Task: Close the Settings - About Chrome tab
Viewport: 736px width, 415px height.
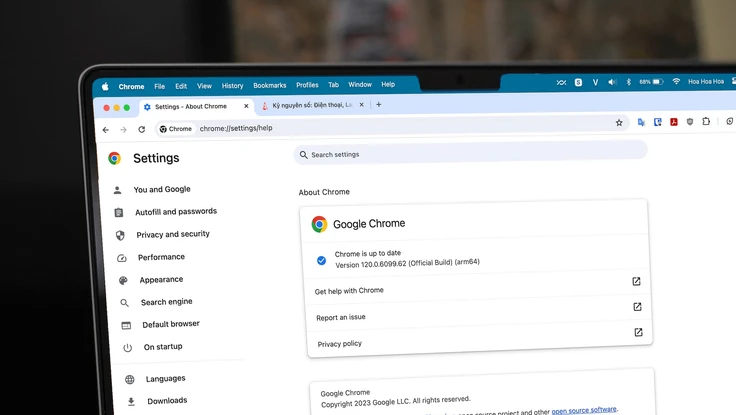Action: point(246,106)
